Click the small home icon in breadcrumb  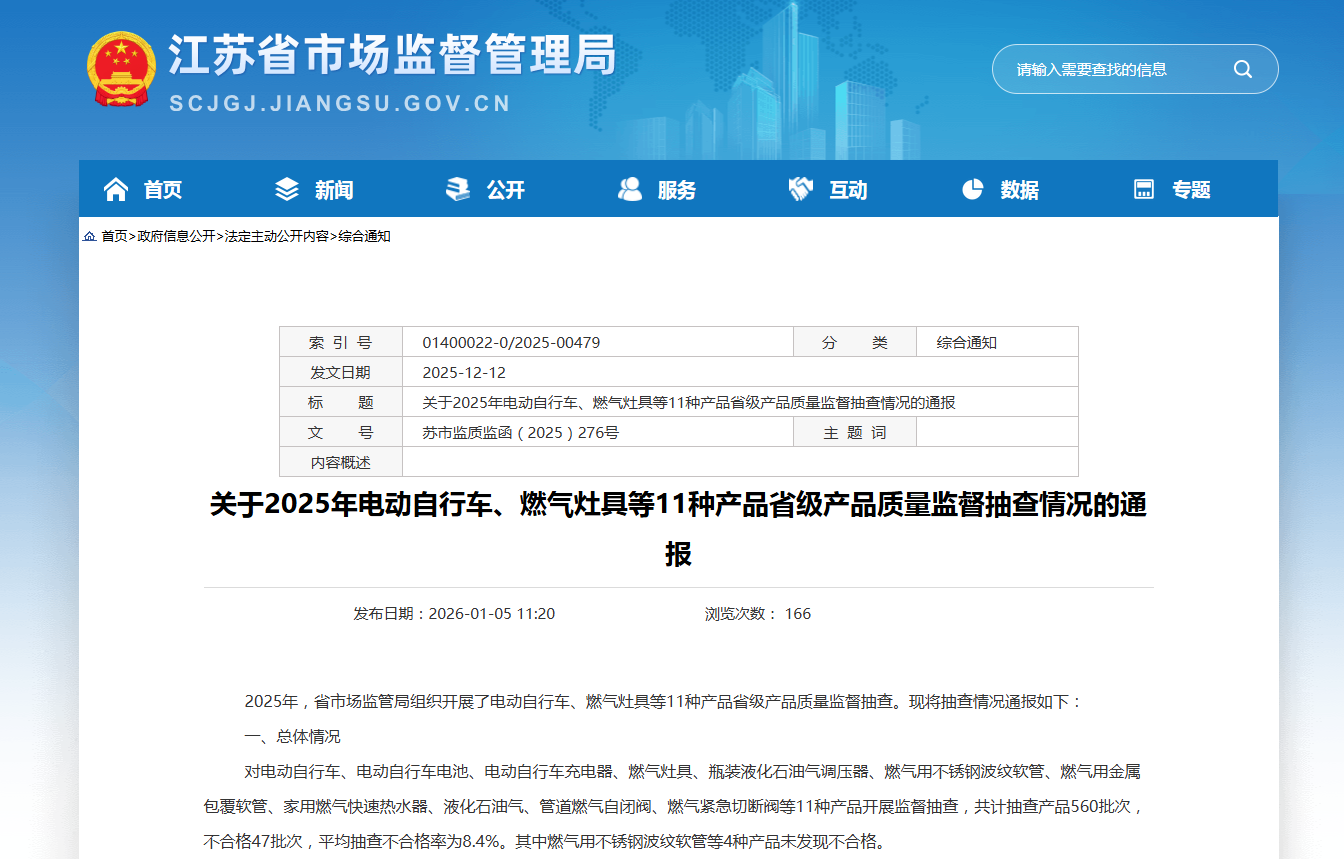click(90, 237)
